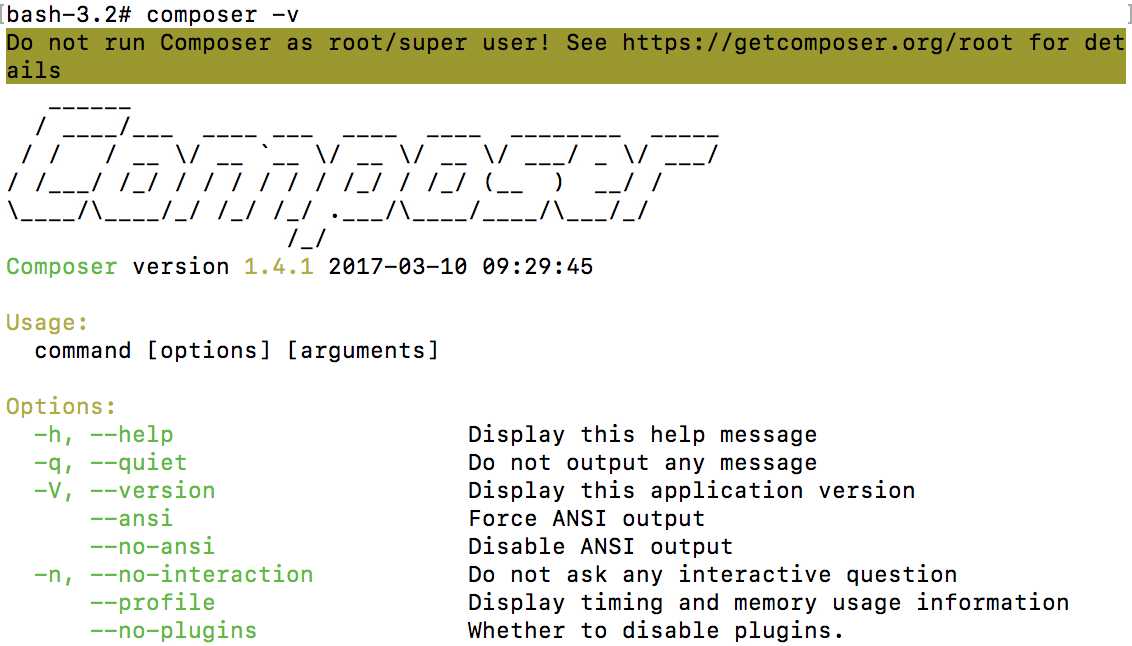The image size is (1132, 646).
Task: Click the "--quiet" long option flag
Action: [139, 463]
